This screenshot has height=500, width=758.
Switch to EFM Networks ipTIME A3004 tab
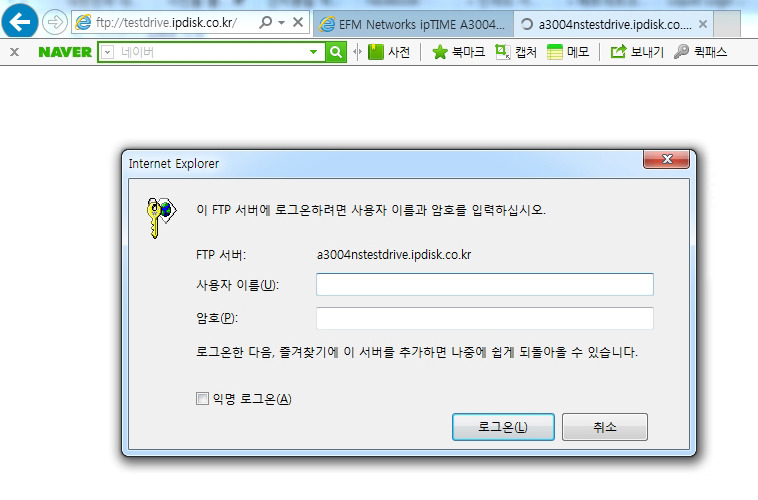coord(414,24)
